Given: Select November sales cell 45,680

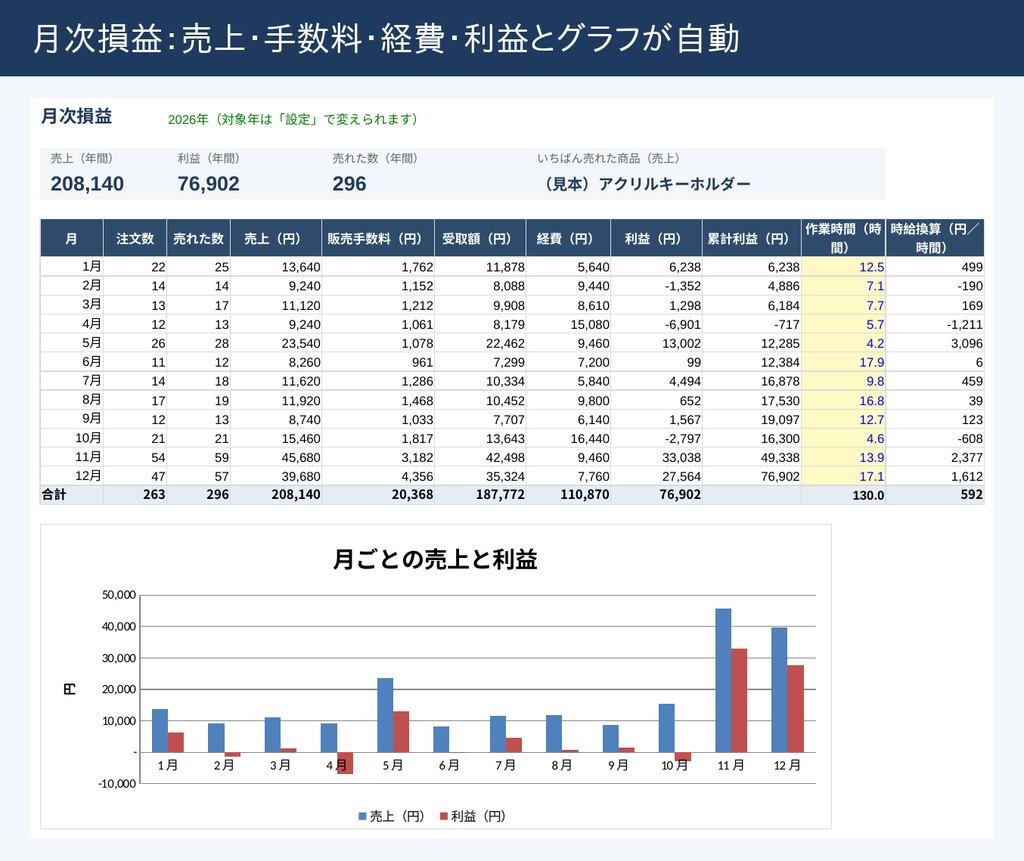Looking at the screenshot, I should pos(276,457).
